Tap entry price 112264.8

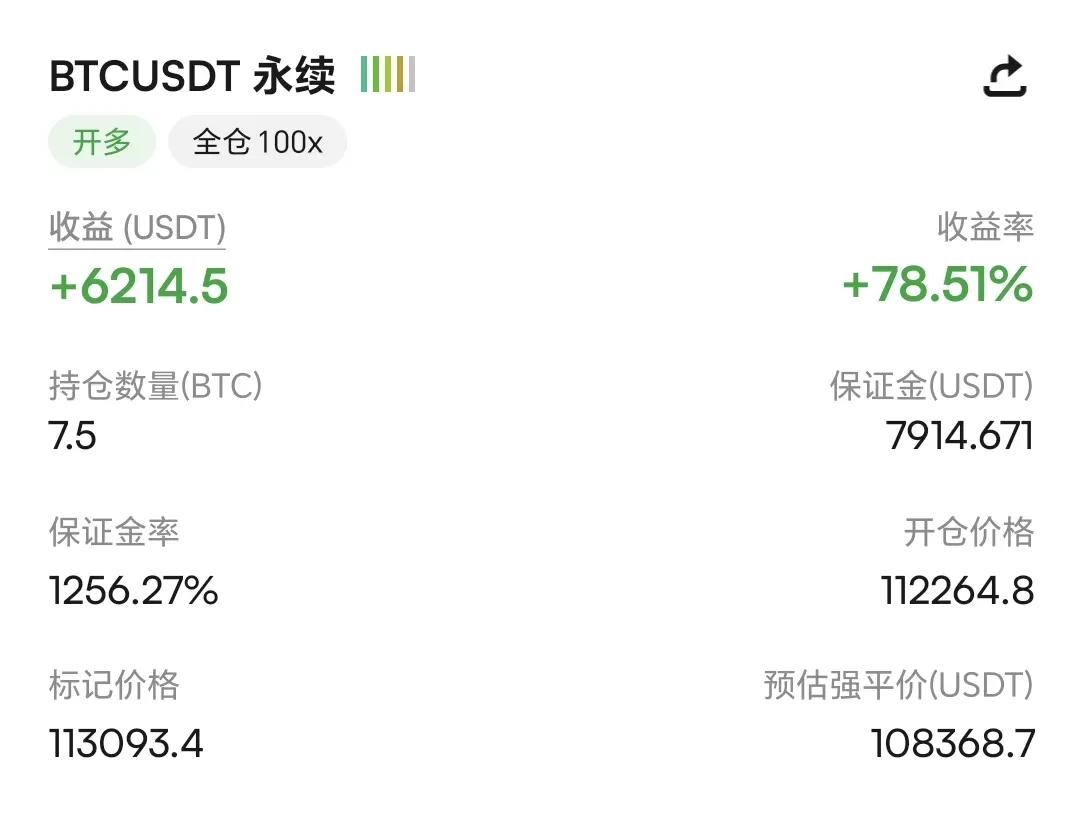click(957, 591)
